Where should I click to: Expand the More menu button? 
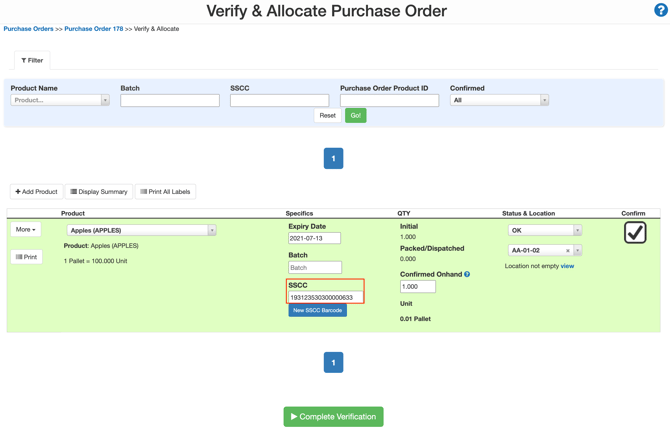[x=26, y=229]
